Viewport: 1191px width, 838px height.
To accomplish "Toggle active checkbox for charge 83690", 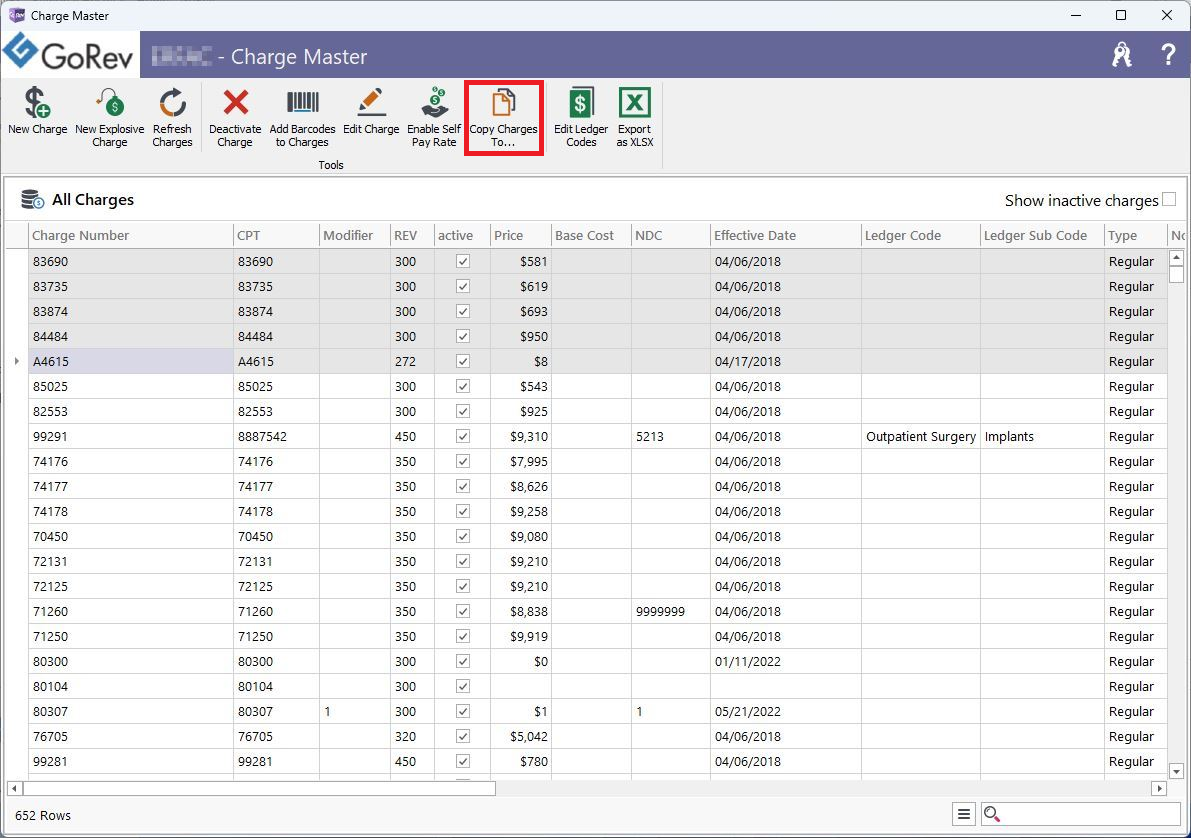I will pyautogui.click(x=463, y=261).
